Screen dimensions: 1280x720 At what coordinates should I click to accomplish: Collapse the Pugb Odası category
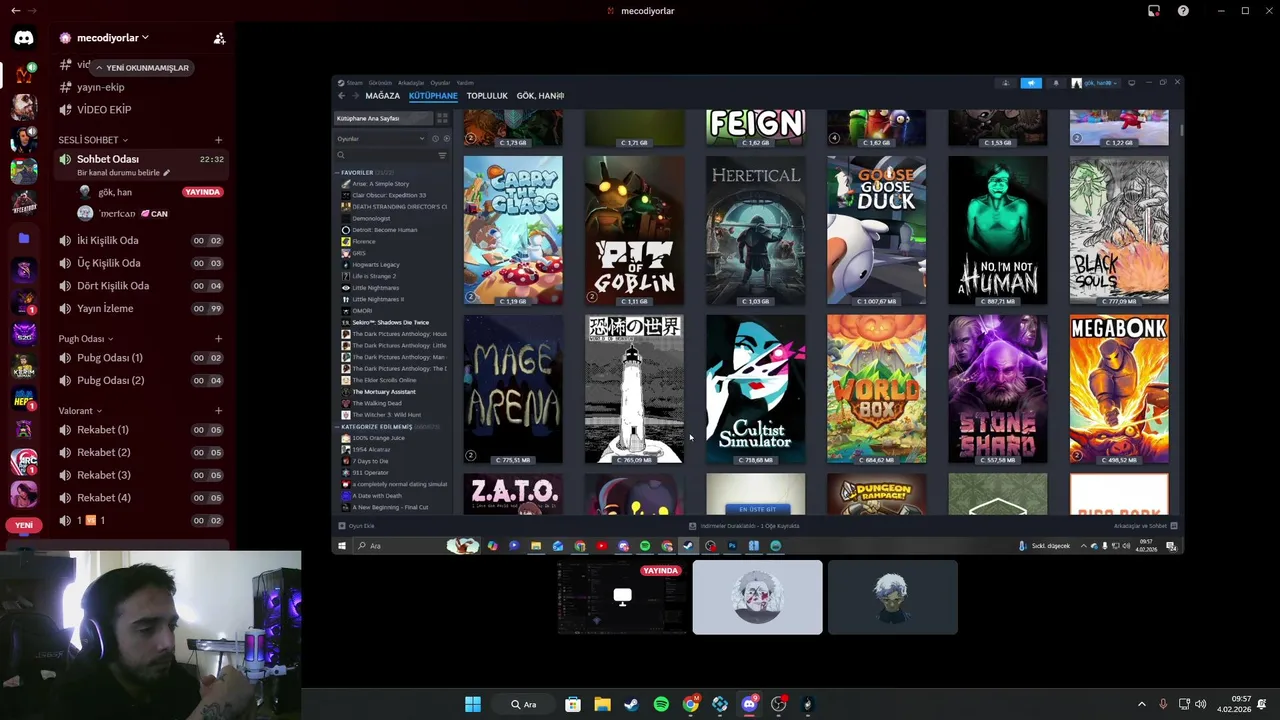pos(86,339)
